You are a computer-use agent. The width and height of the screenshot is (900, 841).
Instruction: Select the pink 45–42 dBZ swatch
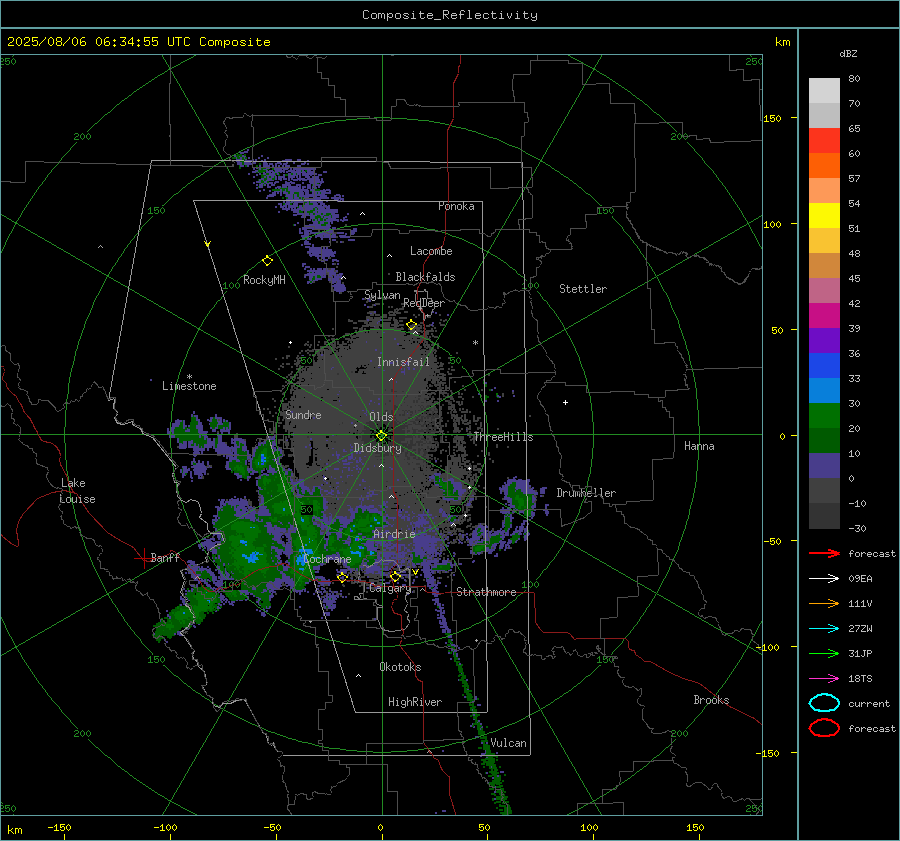pos(824,290)
